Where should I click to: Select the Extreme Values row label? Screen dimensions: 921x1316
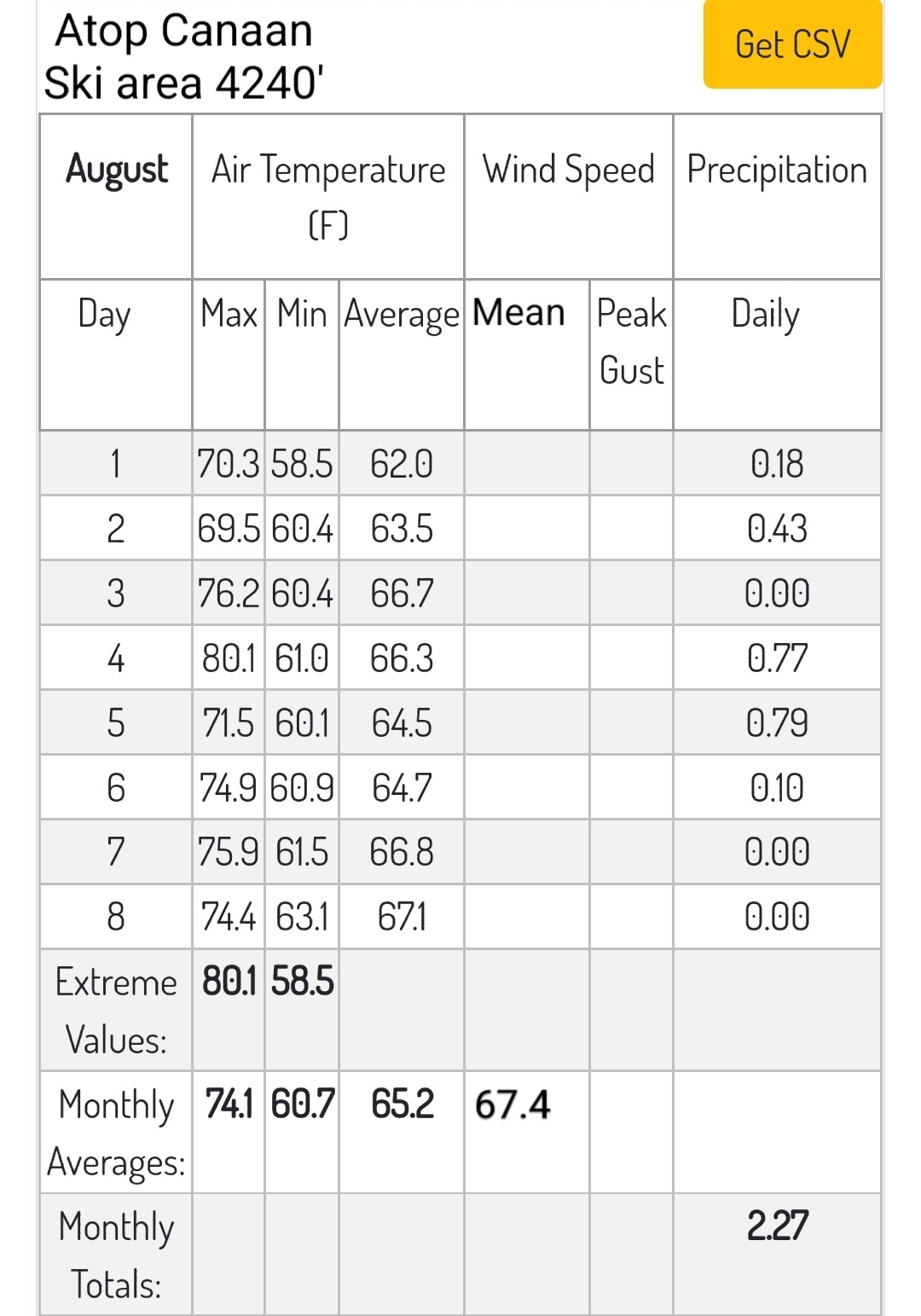(x=116, y=1011)
